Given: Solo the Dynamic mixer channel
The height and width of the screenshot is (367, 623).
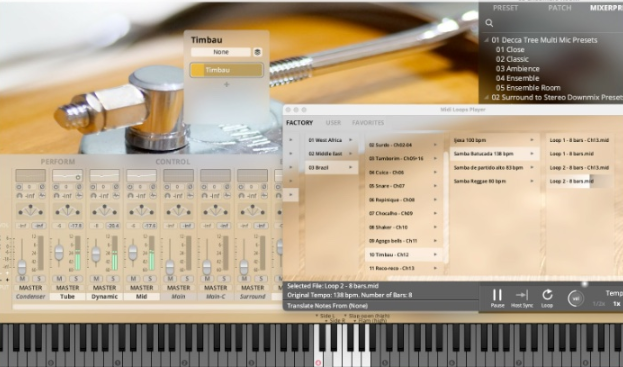Looking at the screenshot, I should (113, 278).
